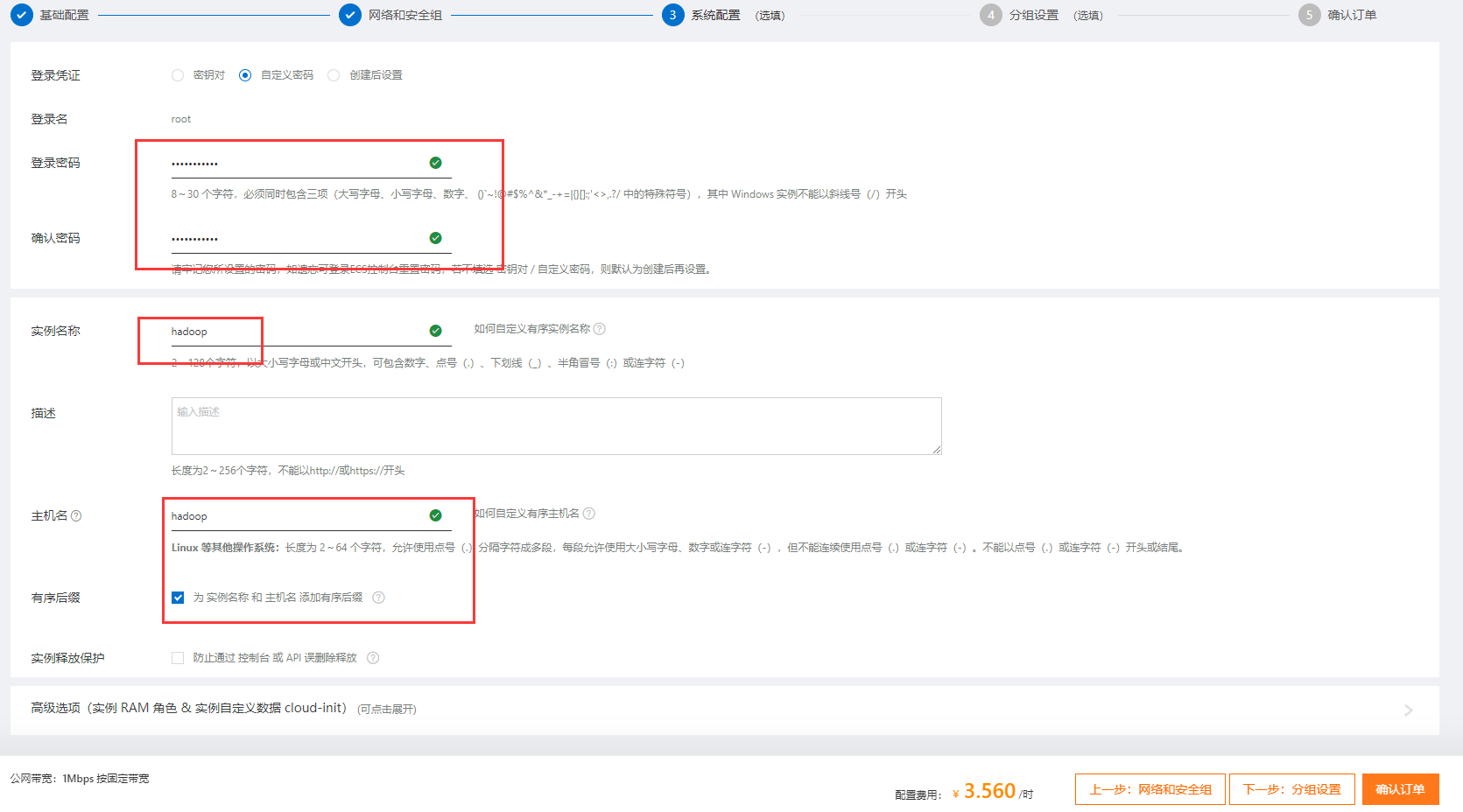Viewport: 1463px width, 812px height.
Task: Click help icon beside 如何自定义有序主机名
Action: [x=589, y=514]
